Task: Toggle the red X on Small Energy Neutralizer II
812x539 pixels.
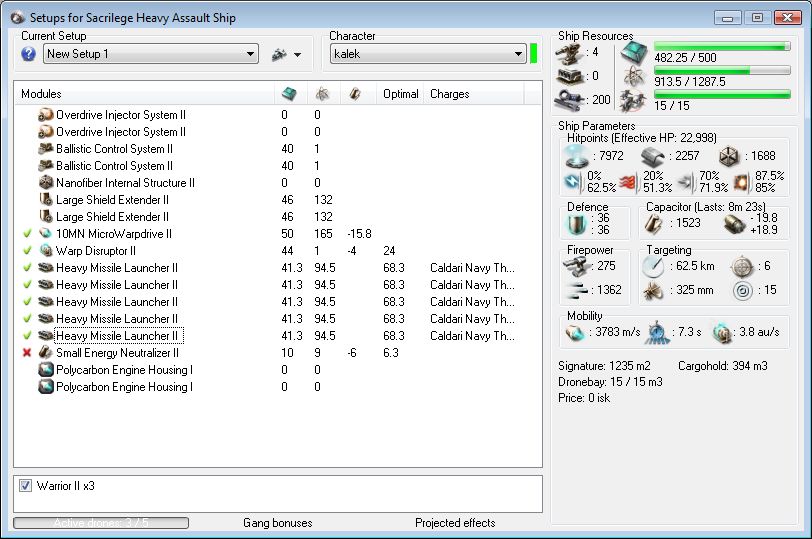Action: (x=26, y=353)
